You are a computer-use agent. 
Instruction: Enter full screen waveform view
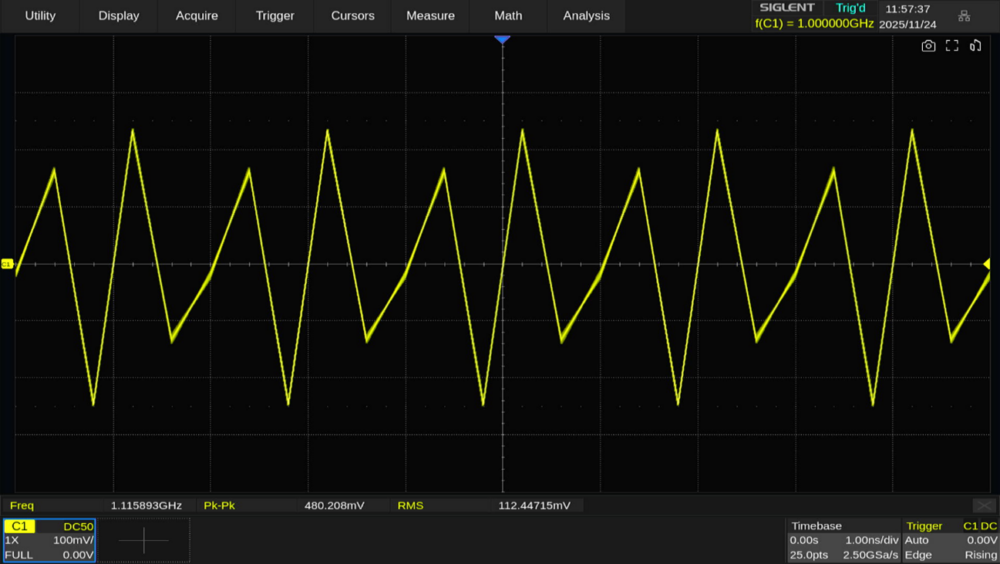[952, 46]
